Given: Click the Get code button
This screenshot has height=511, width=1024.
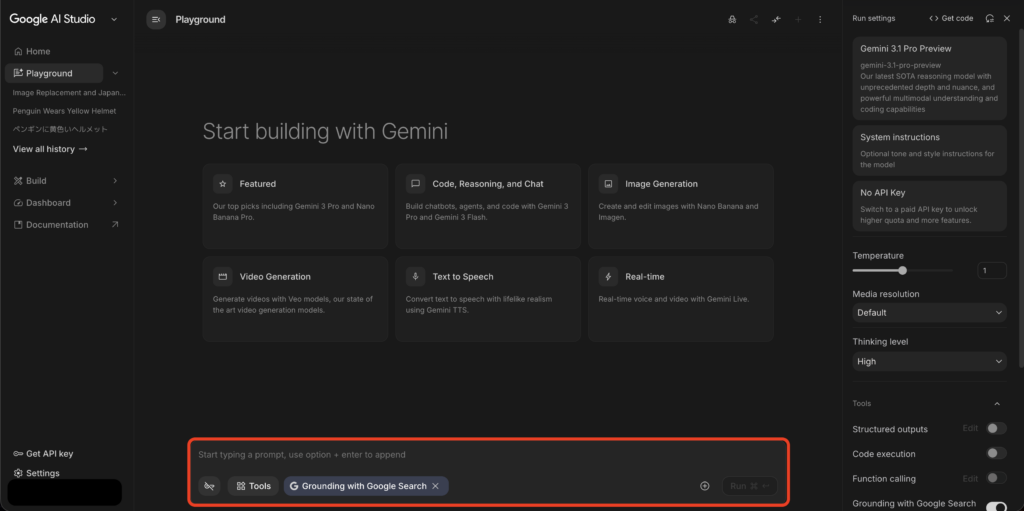Looking at the screenshot, I should [x=951, y=18].
